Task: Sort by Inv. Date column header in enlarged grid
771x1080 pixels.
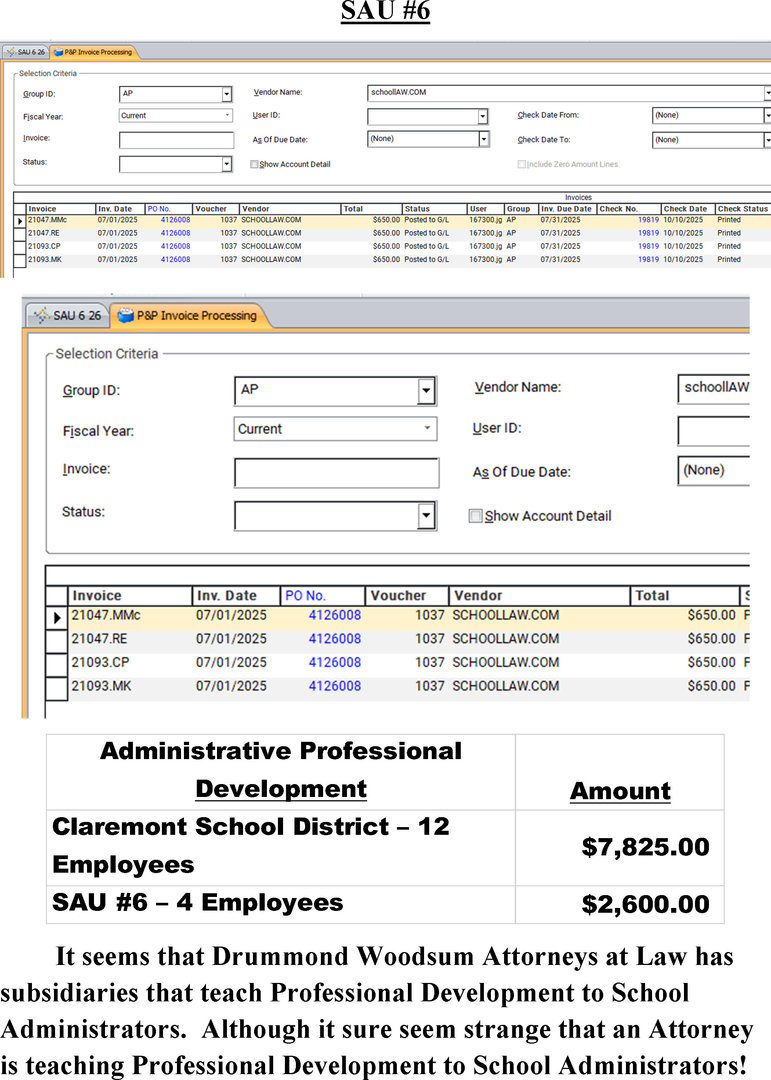Action: click(226, 596)
